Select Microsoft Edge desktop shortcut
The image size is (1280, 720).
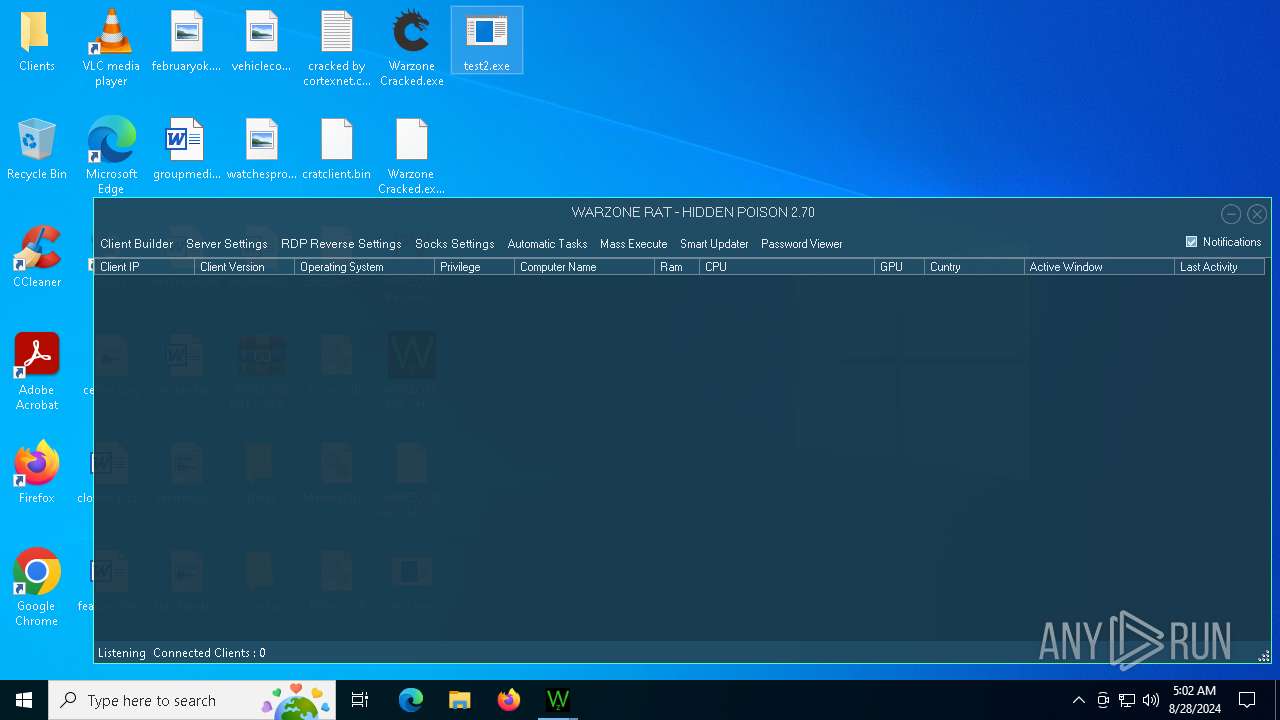(111, 155)
